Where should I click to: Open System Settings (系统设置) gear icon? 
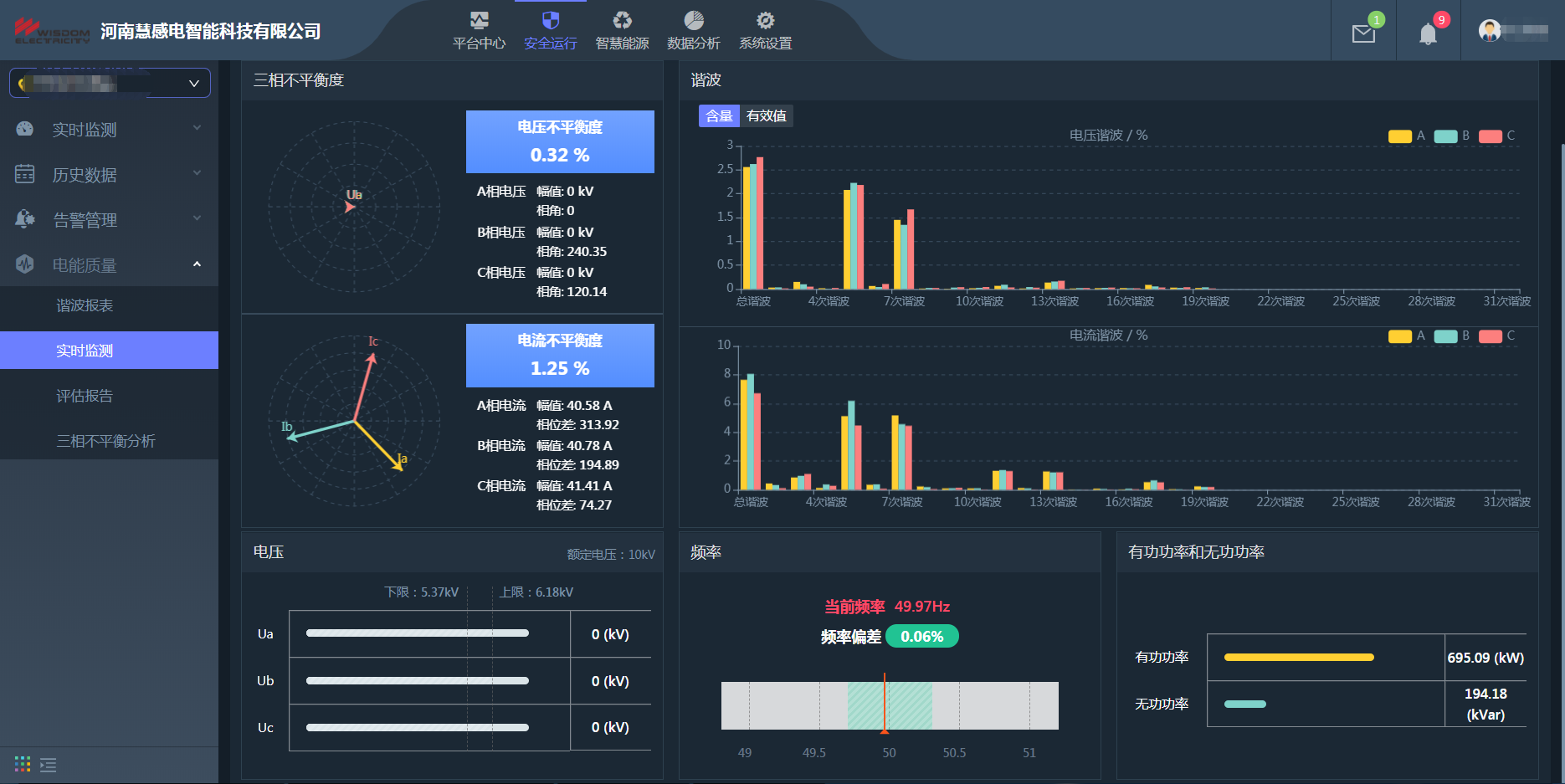(x=765, y=21)
